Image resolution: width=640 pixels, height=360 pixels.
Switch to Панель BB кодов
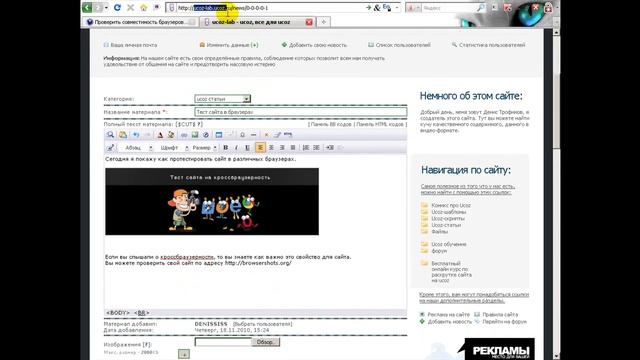tap(331, 124)
